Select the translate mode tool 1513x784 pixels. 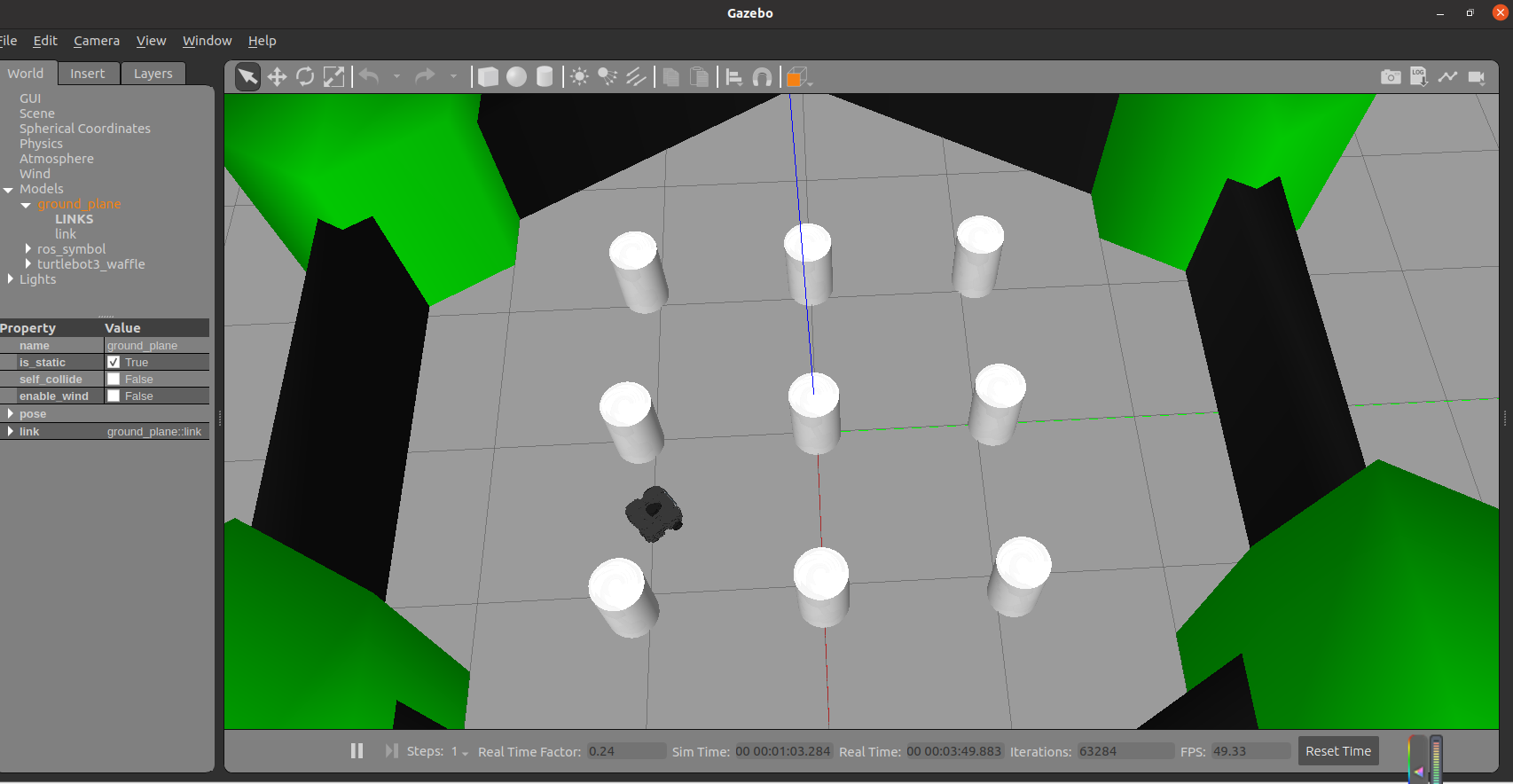coord(277,77)
